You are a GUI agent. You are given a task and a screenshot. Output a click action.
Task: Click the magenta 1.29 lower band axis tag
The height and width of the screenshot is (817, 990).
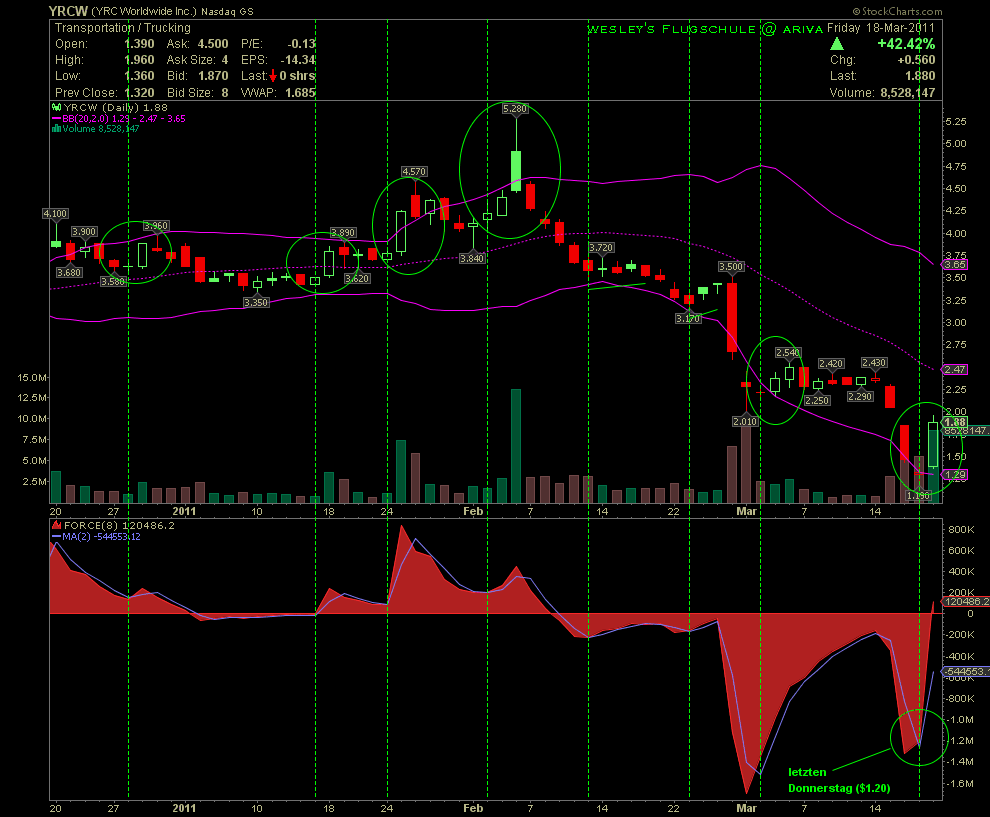(x=955, y=474)
